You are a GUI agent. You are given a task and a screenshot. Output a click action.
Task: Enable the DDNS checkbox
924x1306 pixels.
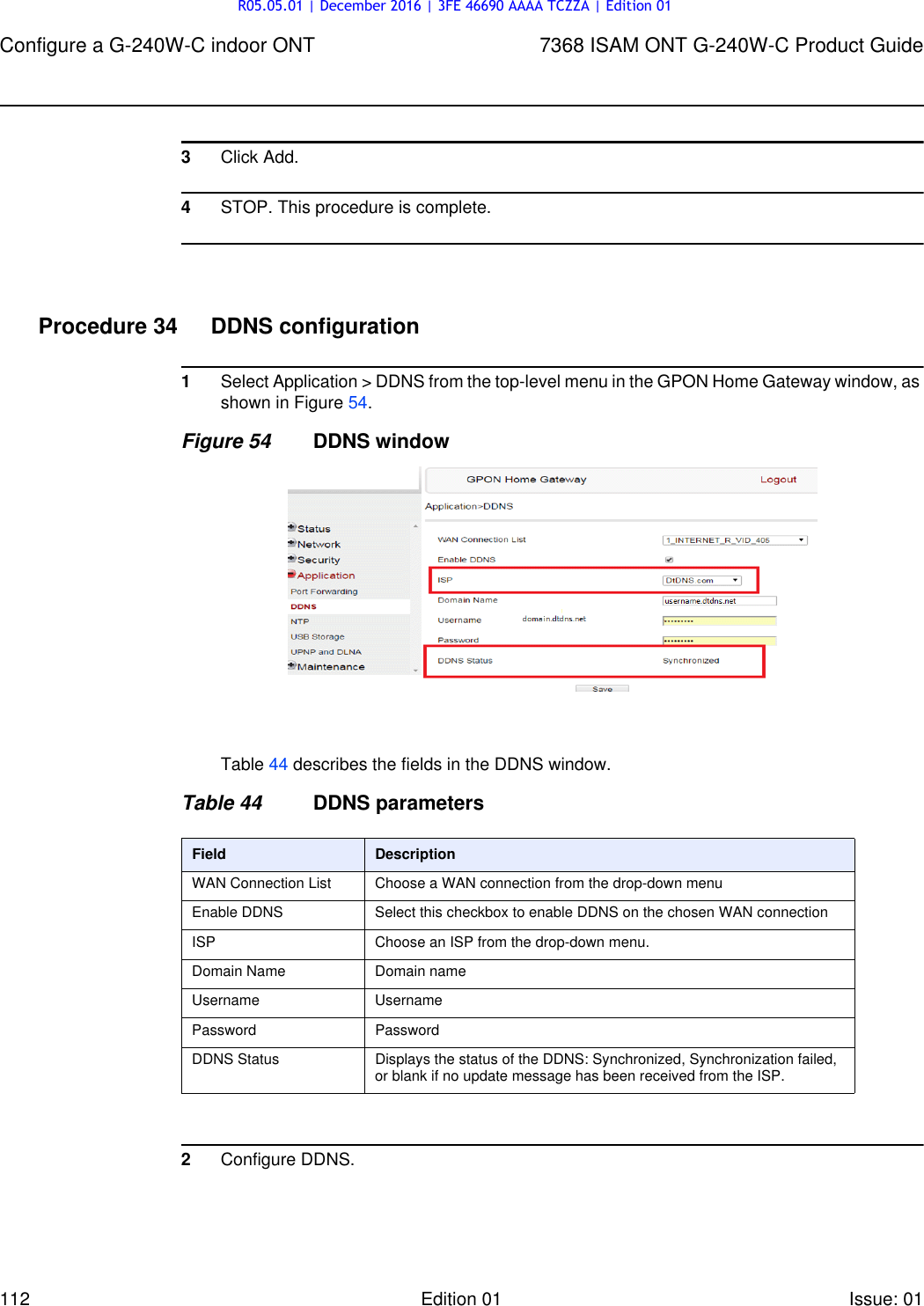(x=669, y=560)
